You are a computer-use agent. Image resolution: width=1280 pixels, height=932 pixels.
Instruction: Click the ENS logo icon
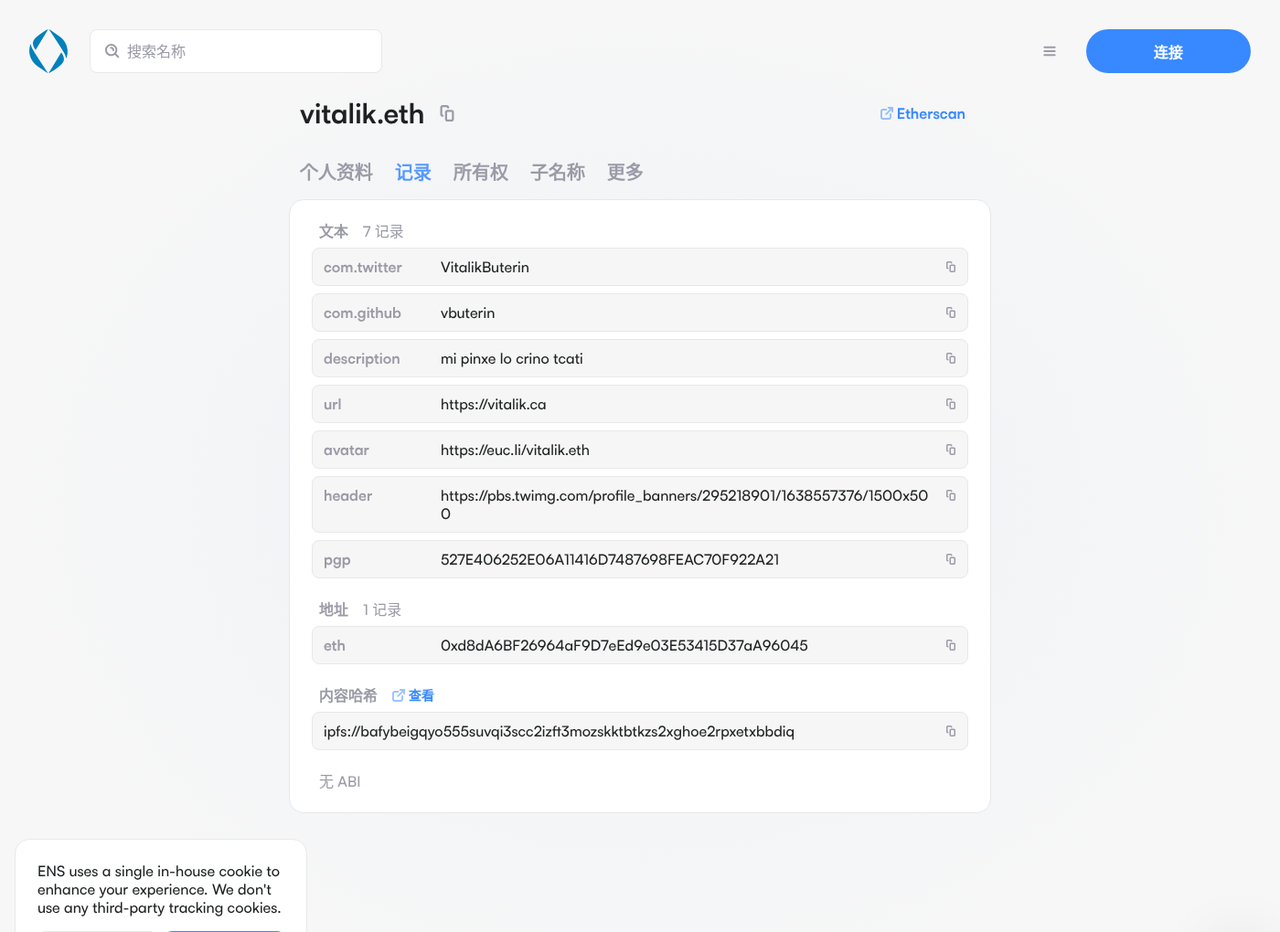(x=48, y=51)
